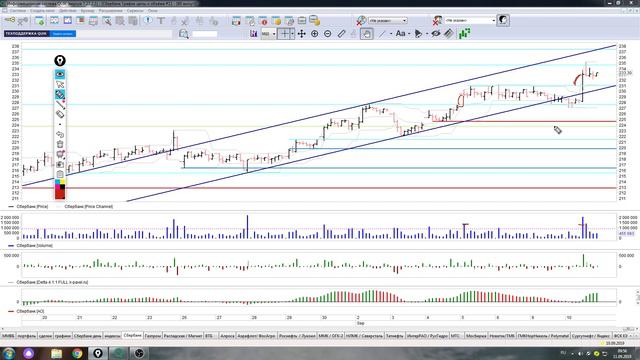Viewport: 640px width, 360px height.
Task: Activate the crosshair cursor tool
Action: 283,34
